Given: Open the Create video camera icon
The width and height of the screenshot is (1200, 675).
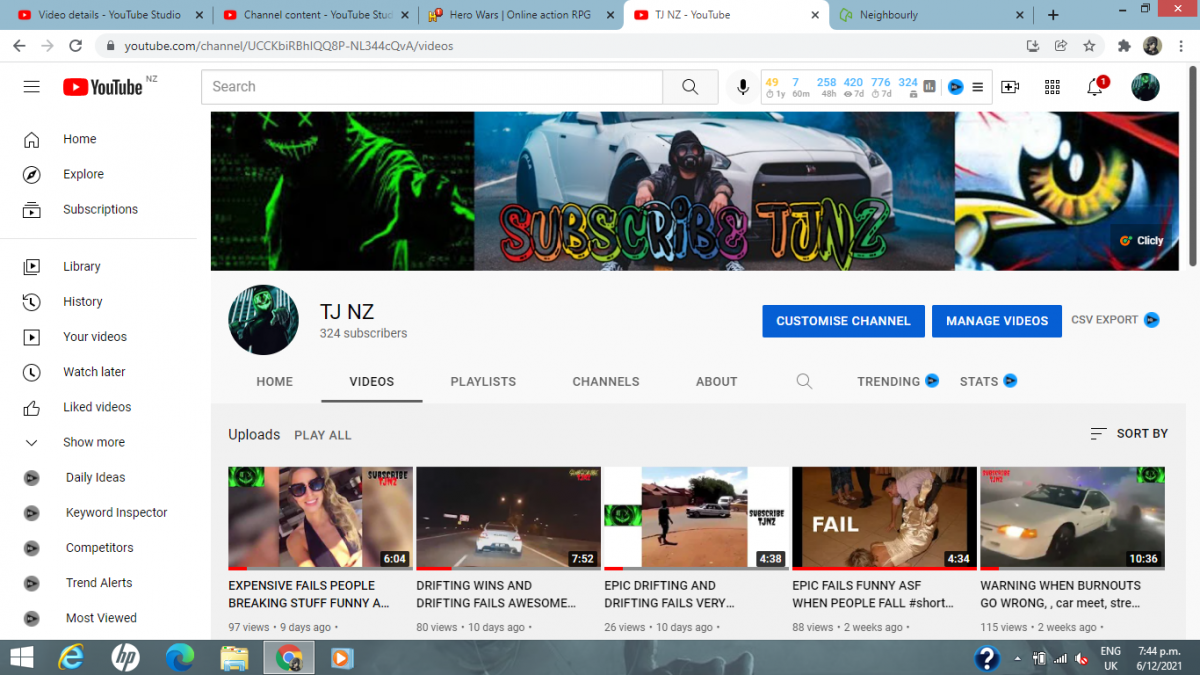Looking at the screenshot, I should tap(1010, 87).
